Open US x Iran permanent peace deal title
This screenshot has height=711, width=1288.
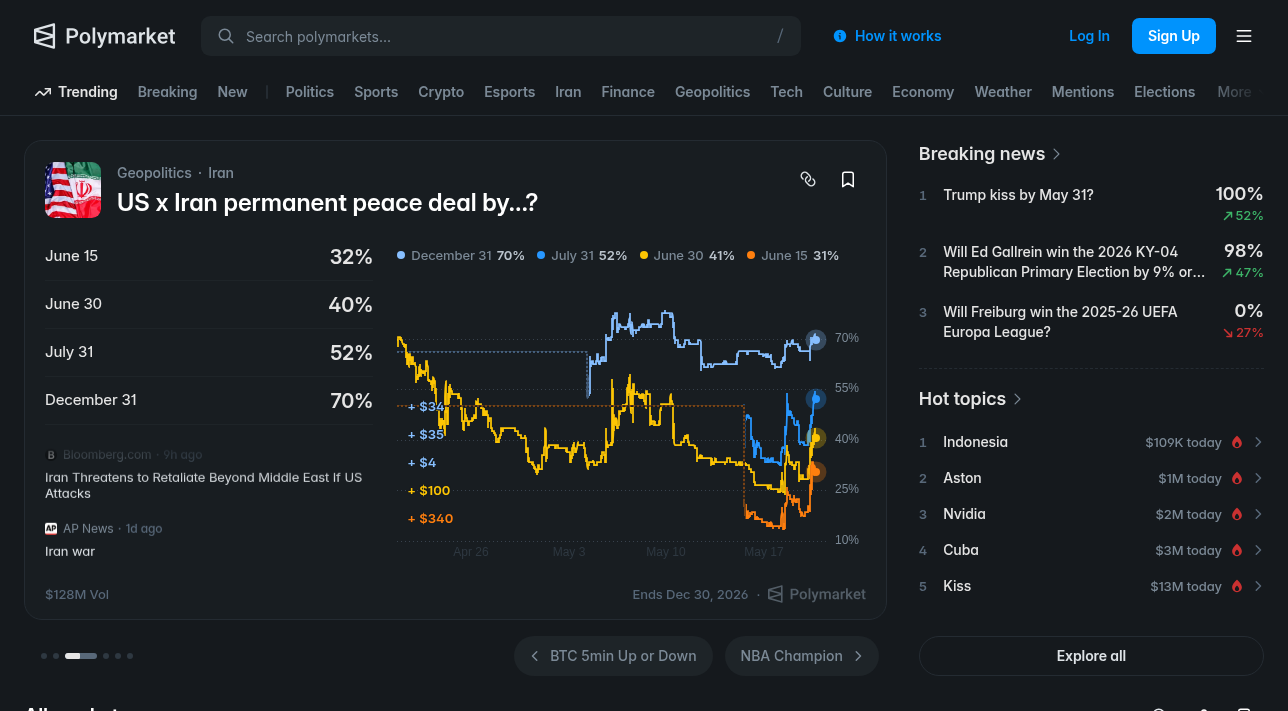[x=327, y=202]
